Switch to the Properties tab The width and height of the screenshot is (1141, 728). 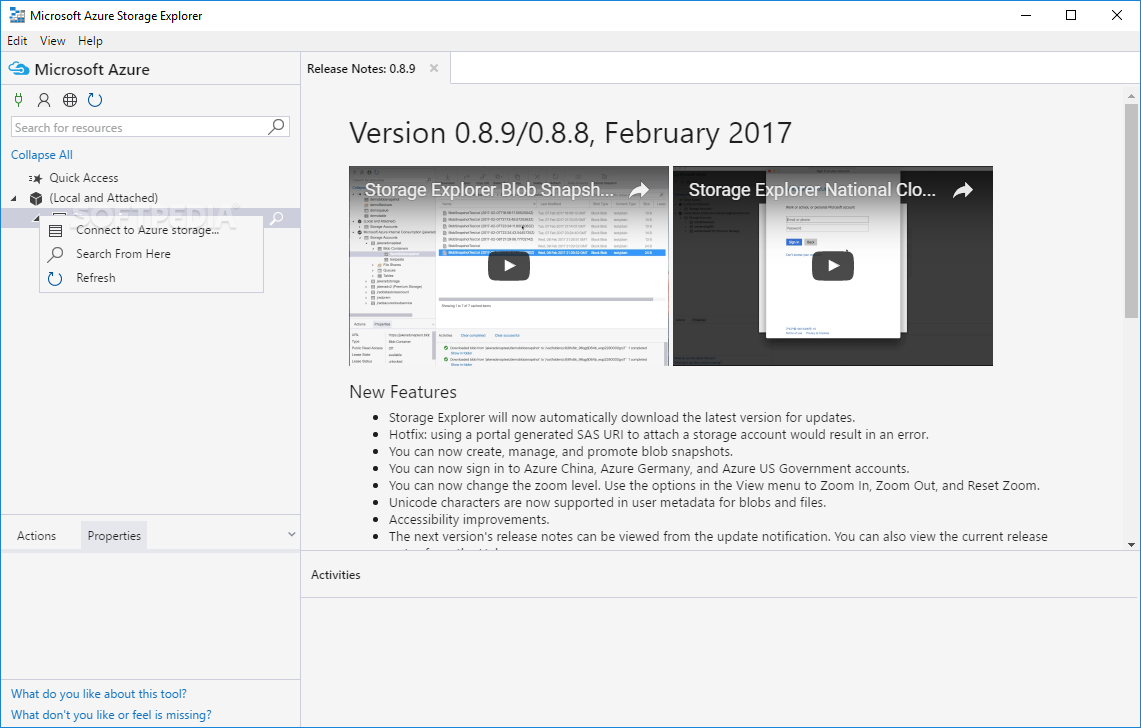click(x=114, y=536)
